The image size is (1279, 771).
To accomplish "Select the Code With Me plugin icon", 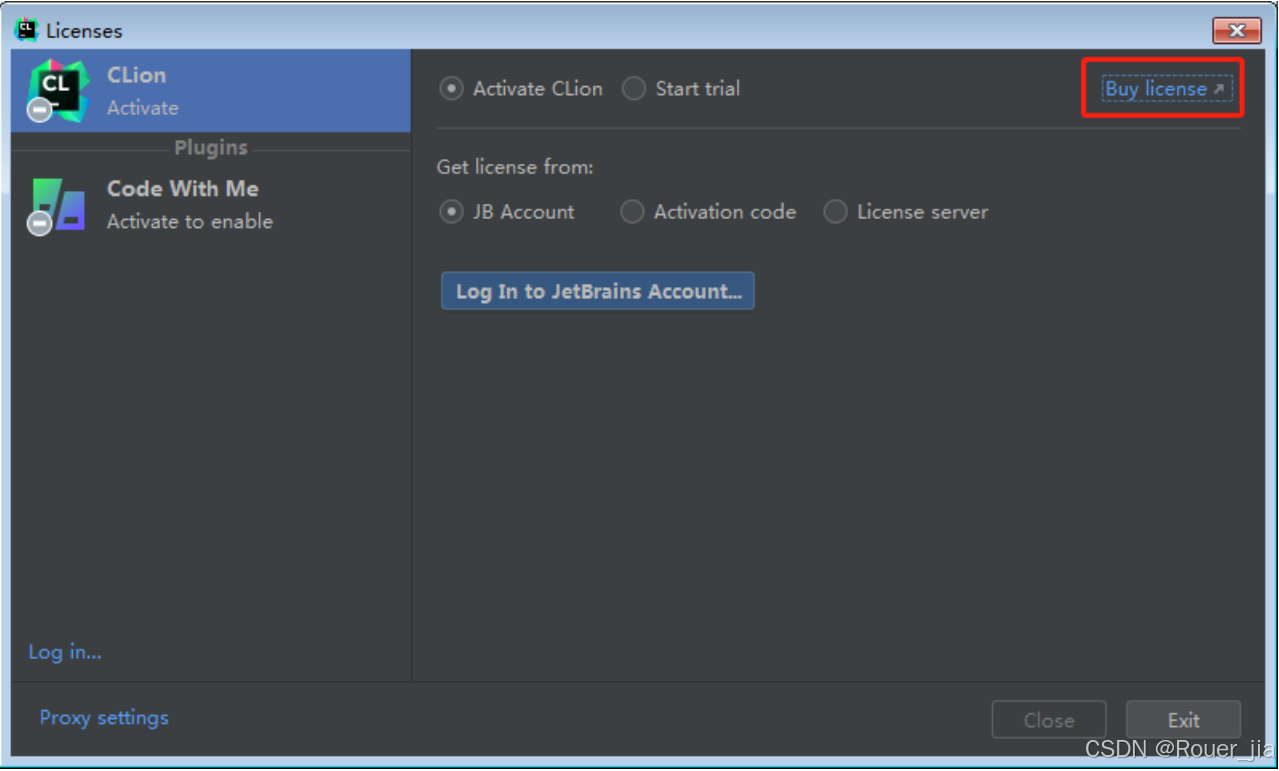I will pyautogui.click(x=58, y=205).
